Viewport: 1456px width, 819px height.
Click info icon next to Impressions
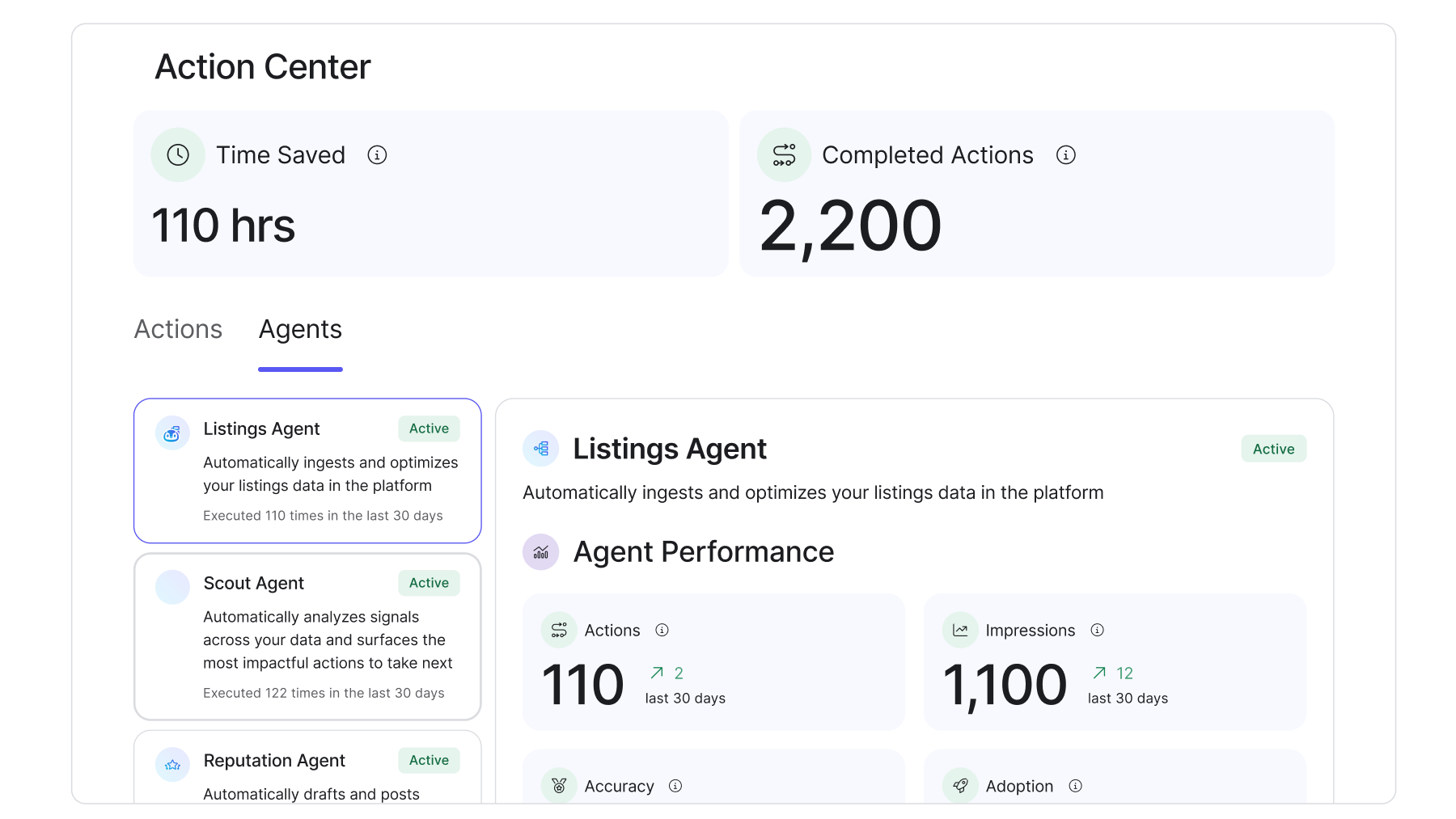(x=1097, y=630)
